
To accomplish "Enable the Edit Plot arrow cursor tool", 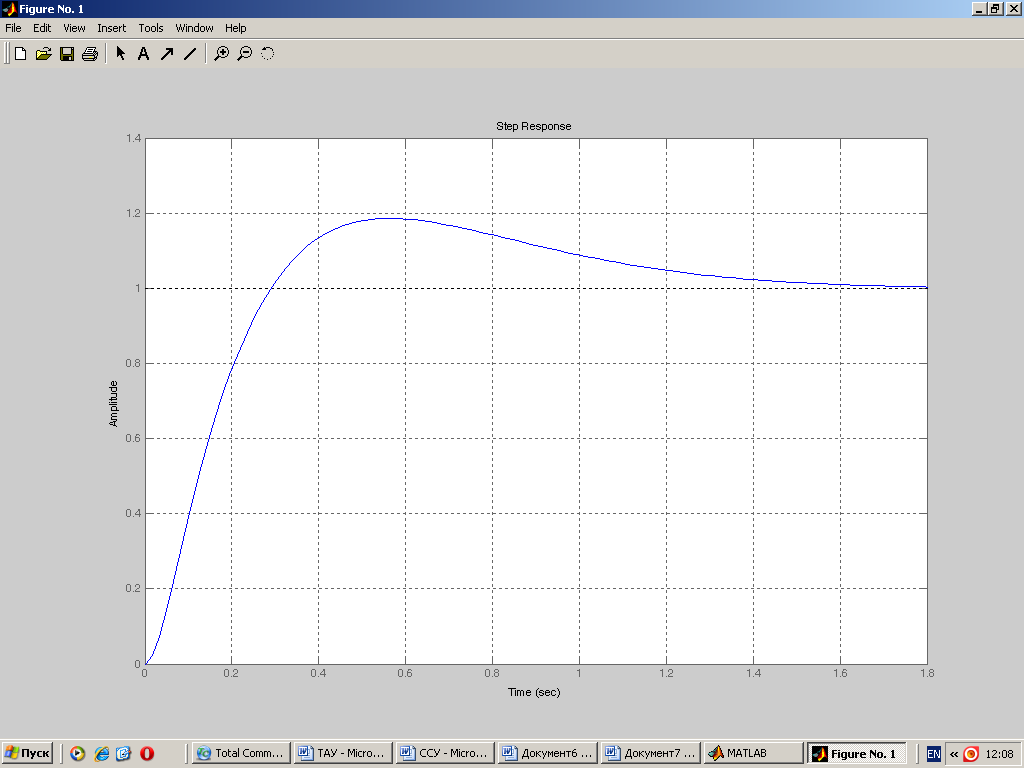I will pyautogui.click(x=120, y=54).
